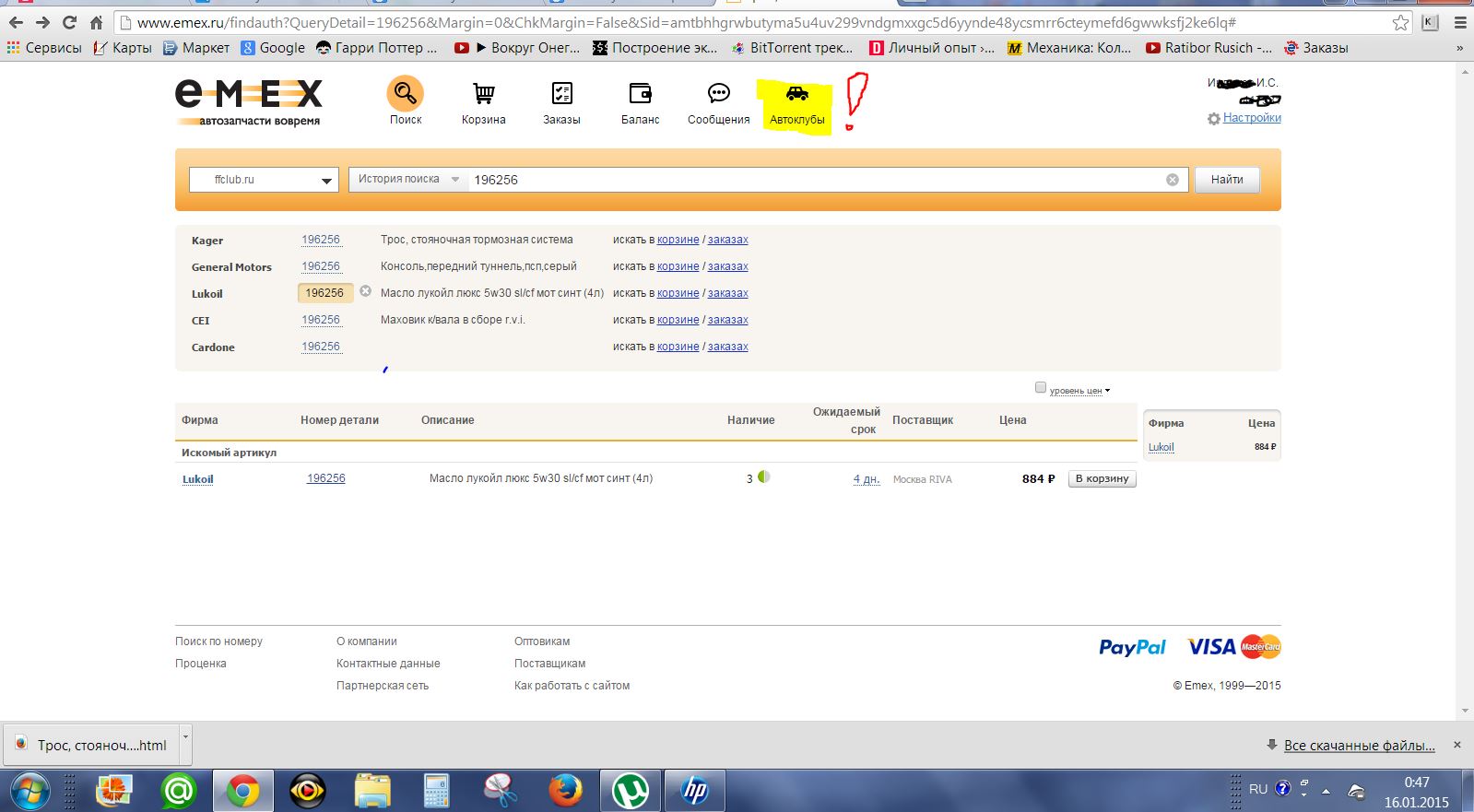The width and height of the screenshot is (1474, 812).
Task: Select the Kager 196256 part number
Action: (x=321, y=240)
